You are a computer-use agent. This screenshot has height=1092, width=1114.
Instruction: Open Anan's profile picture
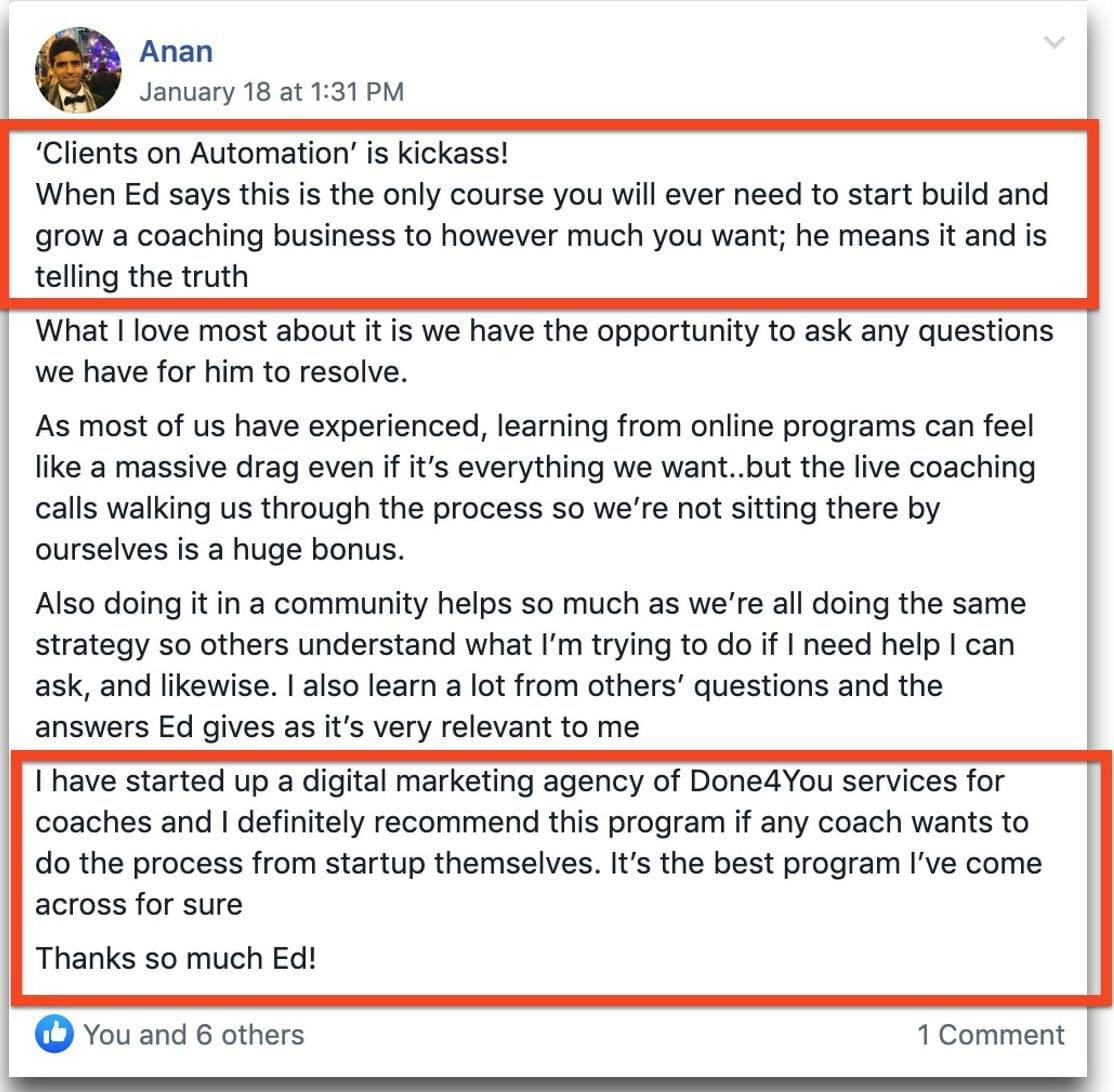[79, 70]
